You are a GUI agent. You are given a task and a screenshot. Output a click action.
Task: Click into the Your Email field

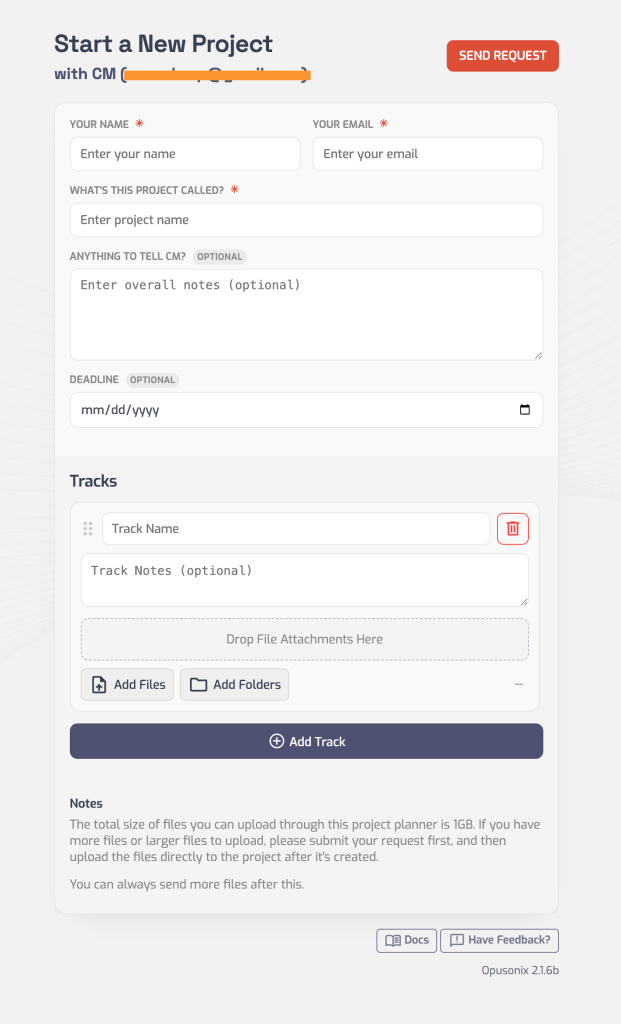point(427,154)
